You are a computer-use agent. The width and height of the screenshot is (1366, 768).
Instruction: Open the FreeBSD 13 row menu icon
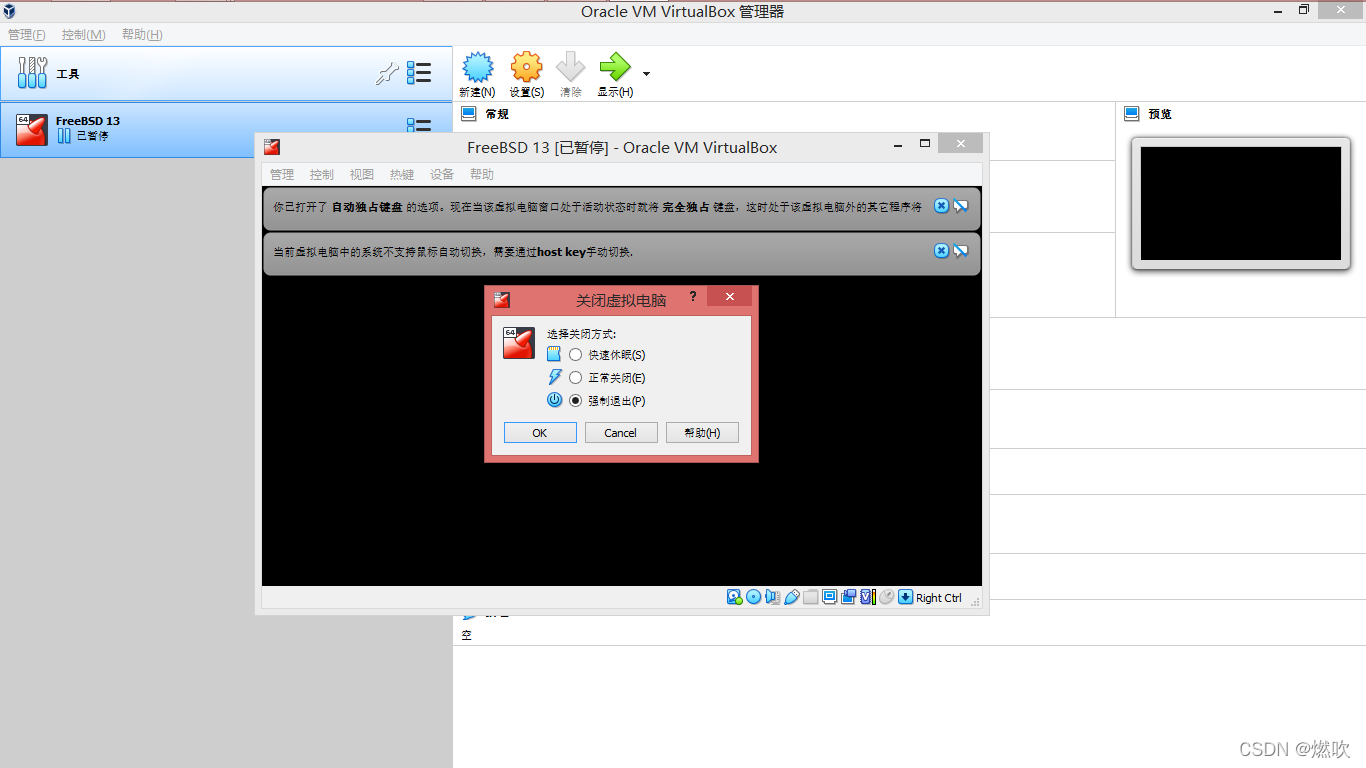pyautogui.click(x=419, y=125)
